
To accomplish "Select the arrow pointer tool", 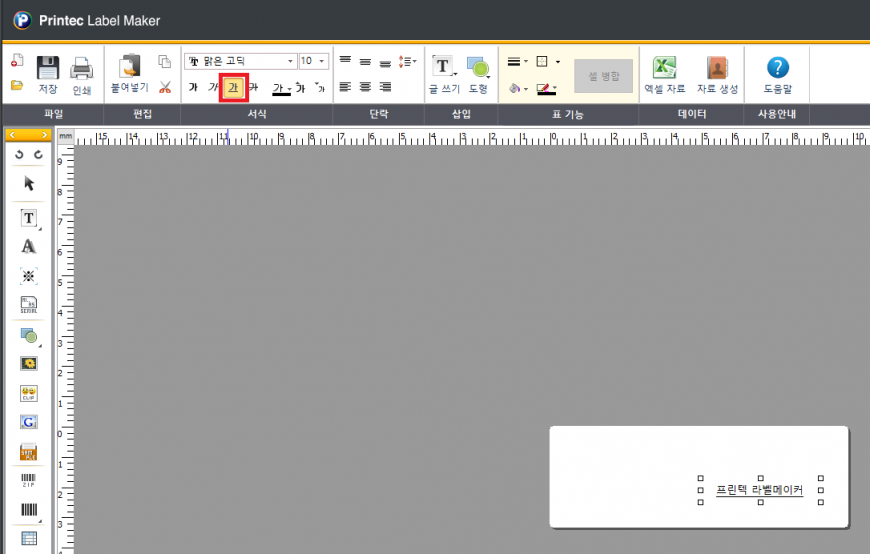I will [x=29, y=183].
